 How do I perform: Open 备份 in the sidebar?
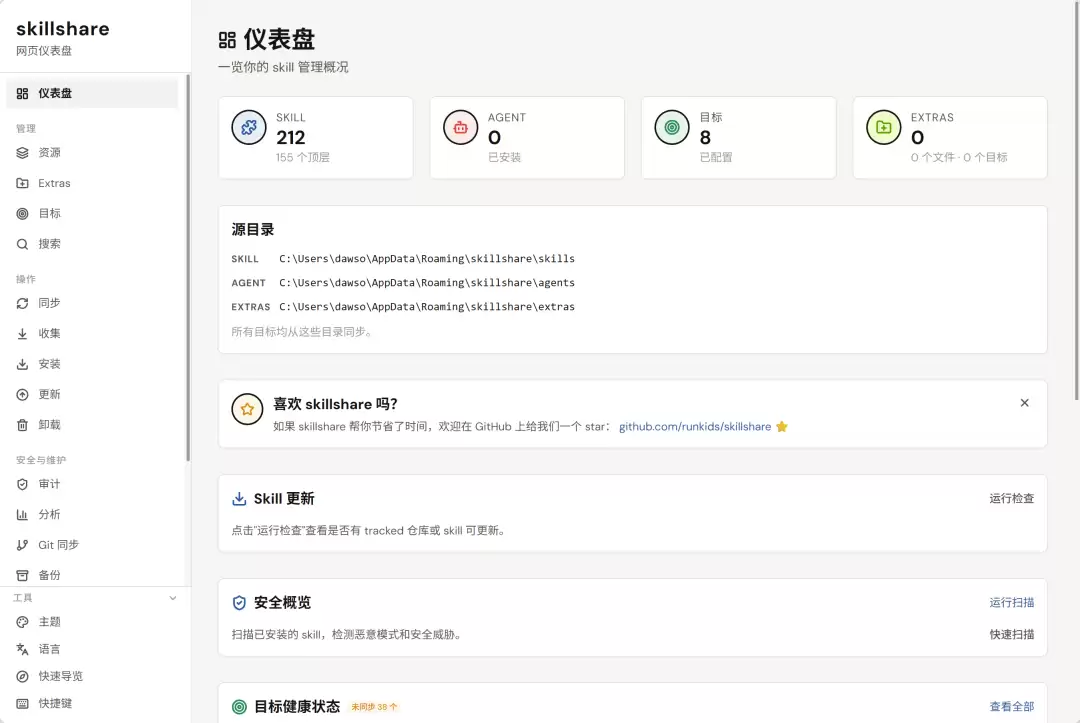(x=92, y=575)
